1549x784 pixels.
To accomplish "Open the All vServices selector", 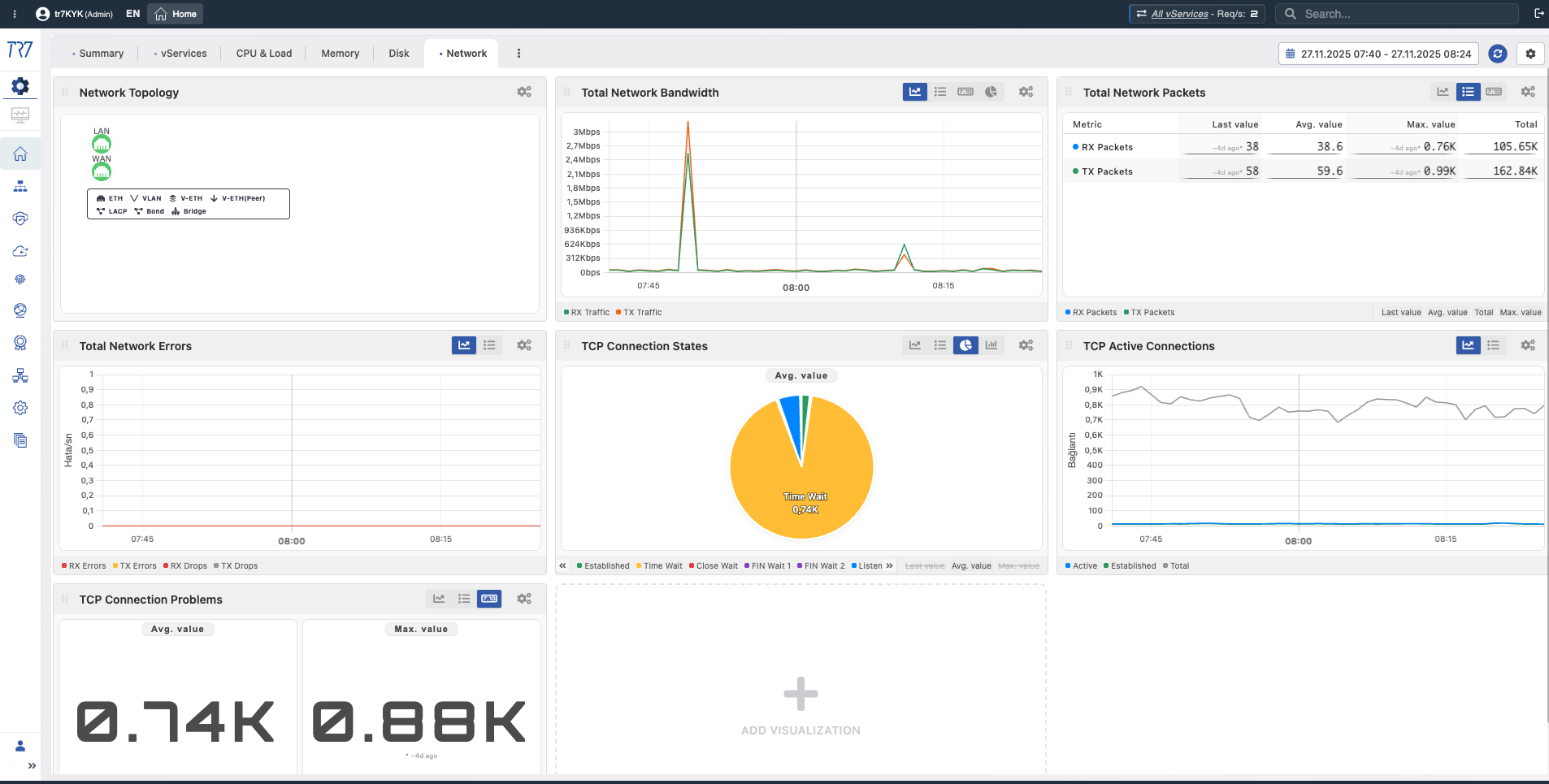I will 1196,14.
